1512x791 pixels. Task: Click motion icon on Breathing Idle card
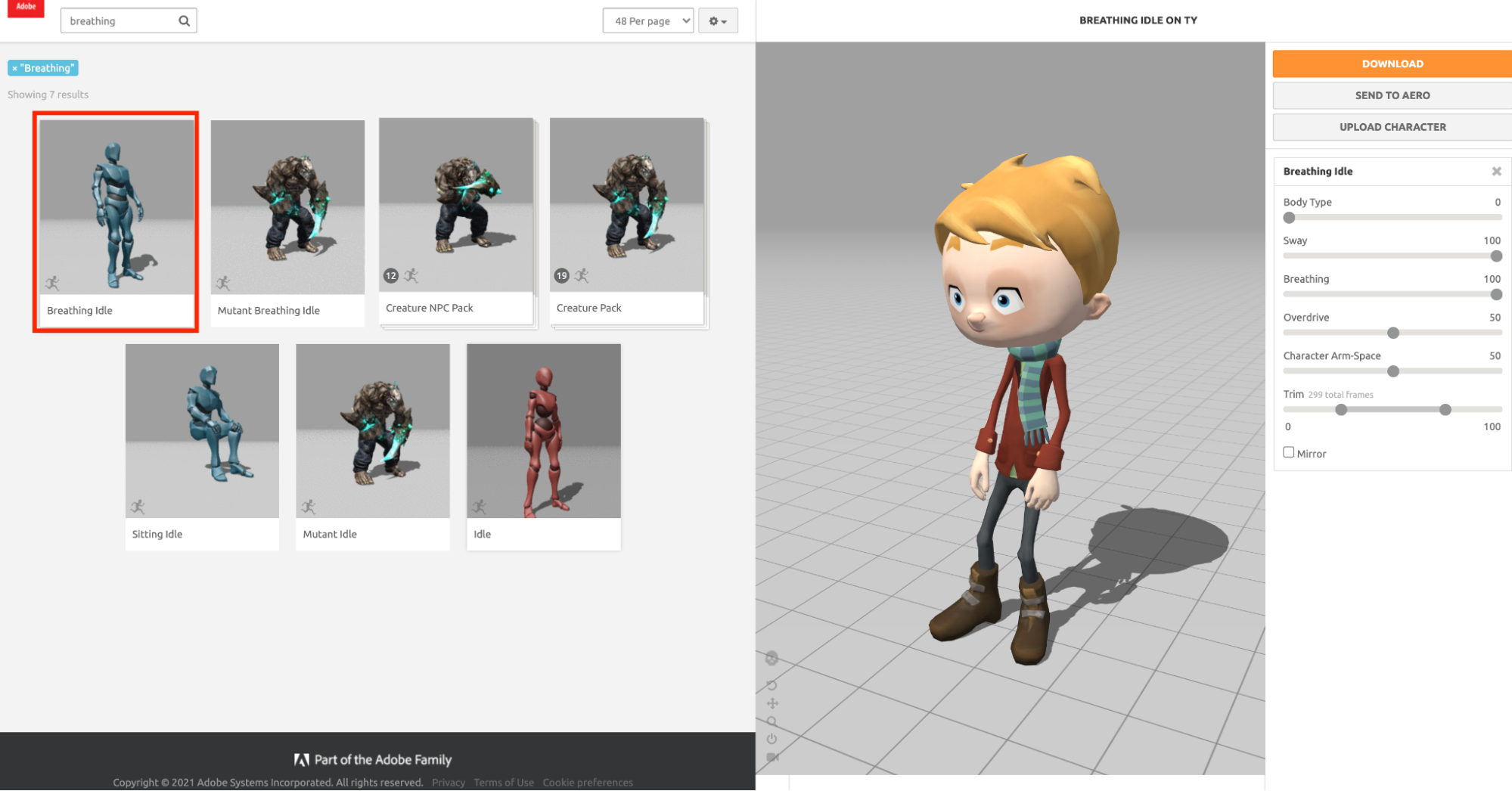coord(52,284)
